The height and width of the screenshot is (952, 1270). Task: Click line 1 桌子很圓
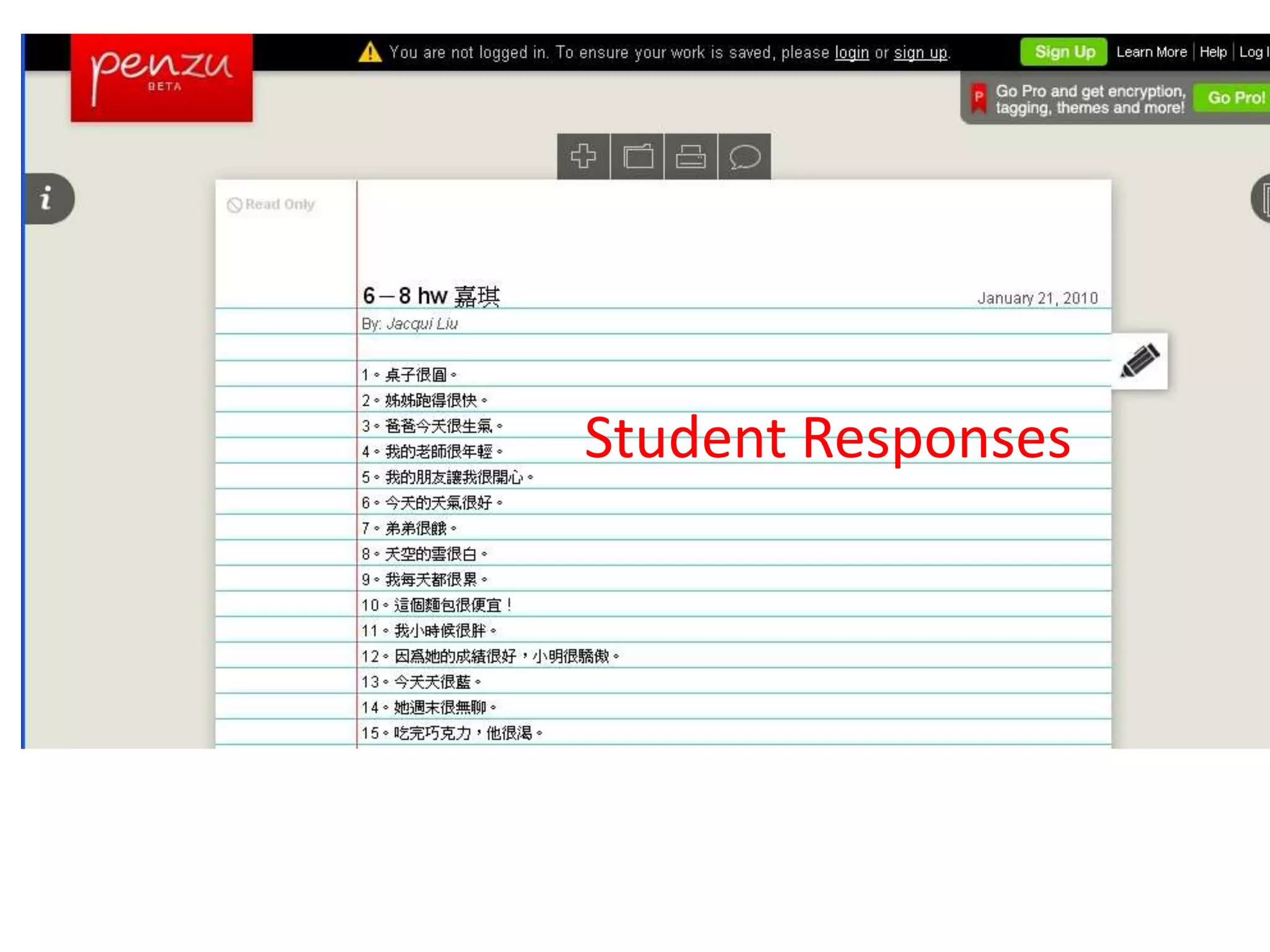click(x=409, y=374)
